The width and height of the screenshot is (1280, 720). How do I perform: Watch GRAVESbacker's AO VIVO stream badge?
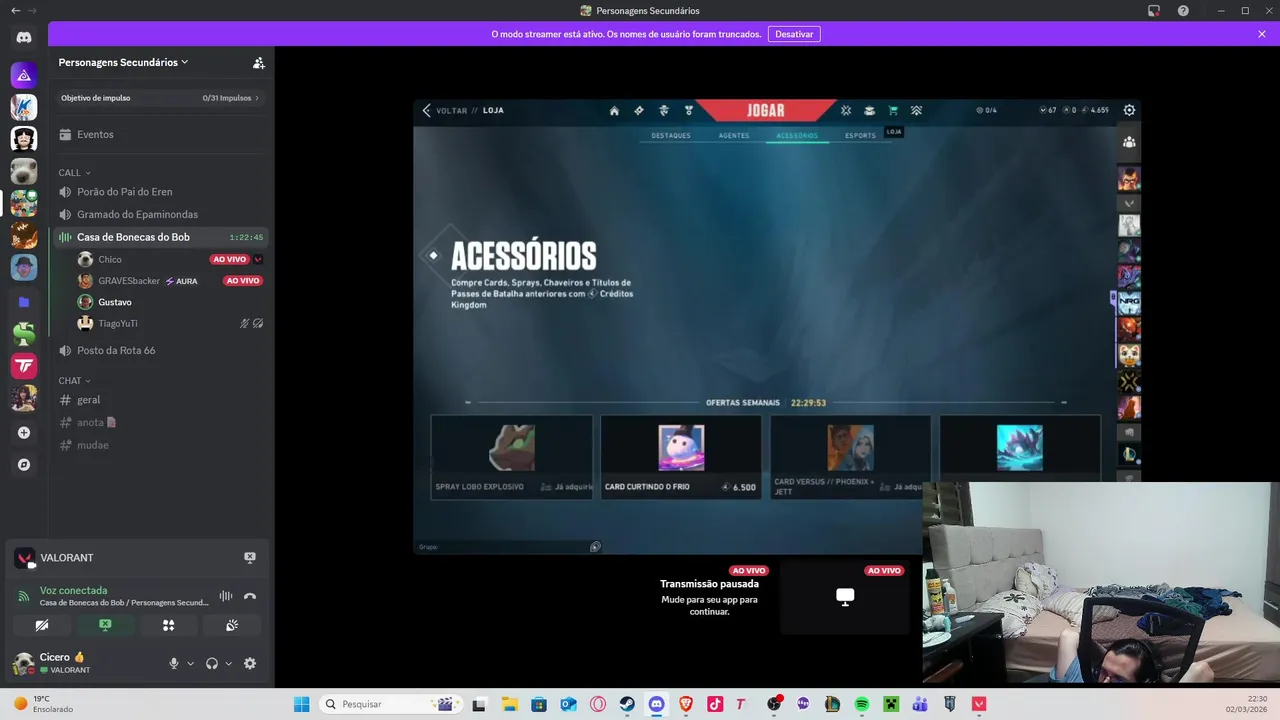tap(243, 281)
